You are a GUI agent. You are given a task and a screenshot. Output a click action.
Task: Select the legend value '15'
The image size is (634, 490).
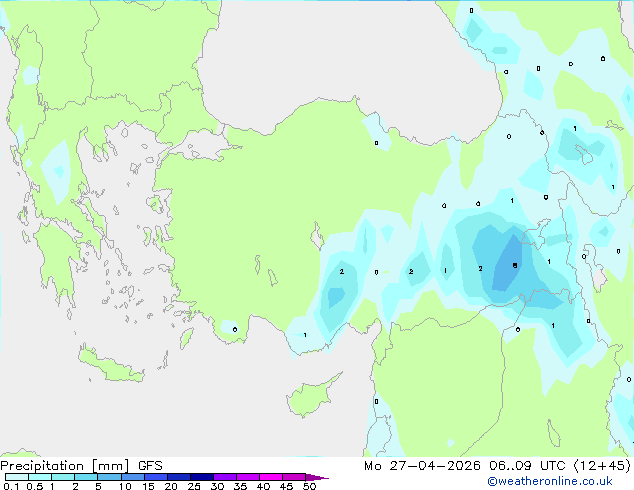coord(148,486)
